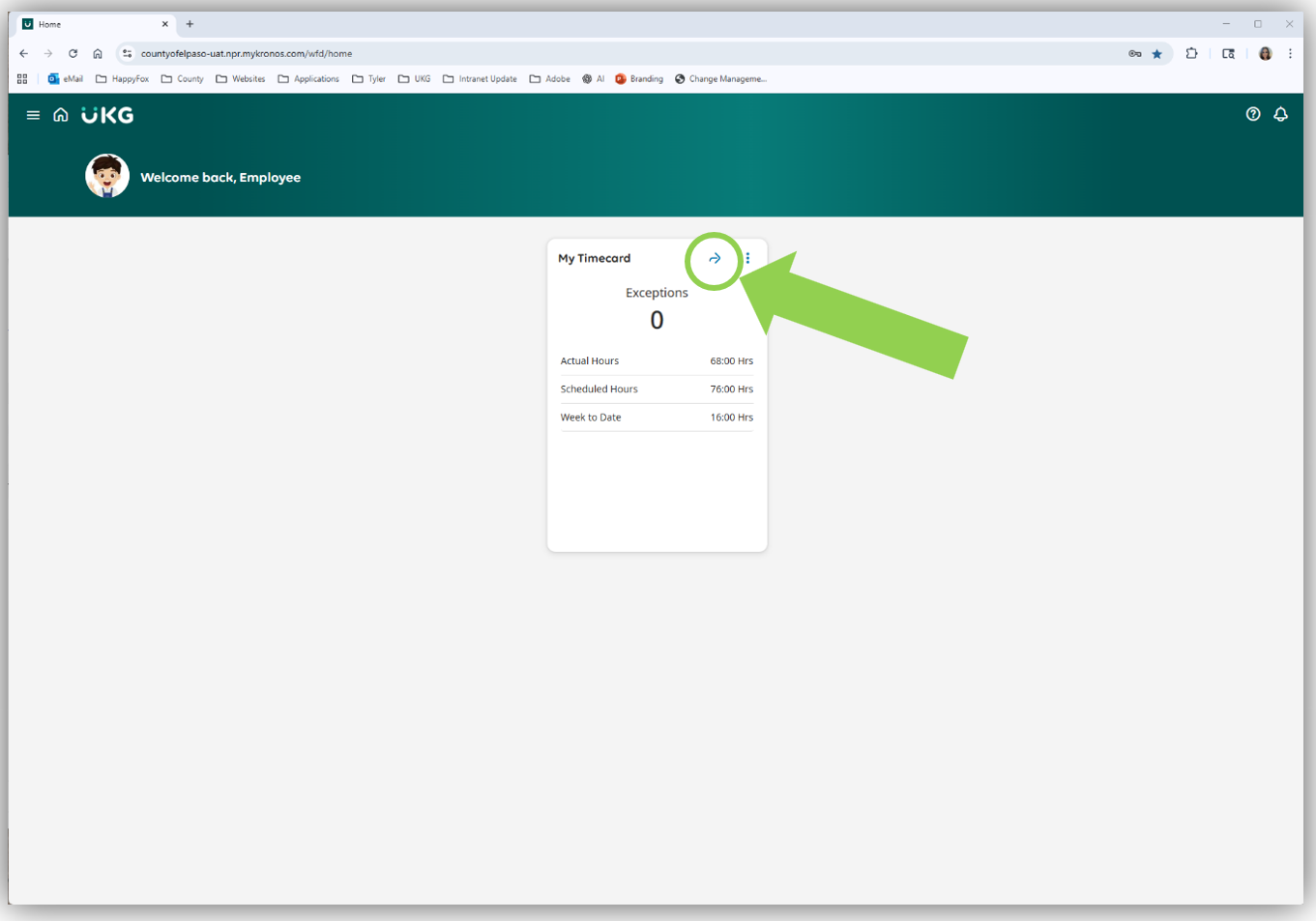Open the AI bookmark
Screen dimensions: 1316x921
coord(593,79)
